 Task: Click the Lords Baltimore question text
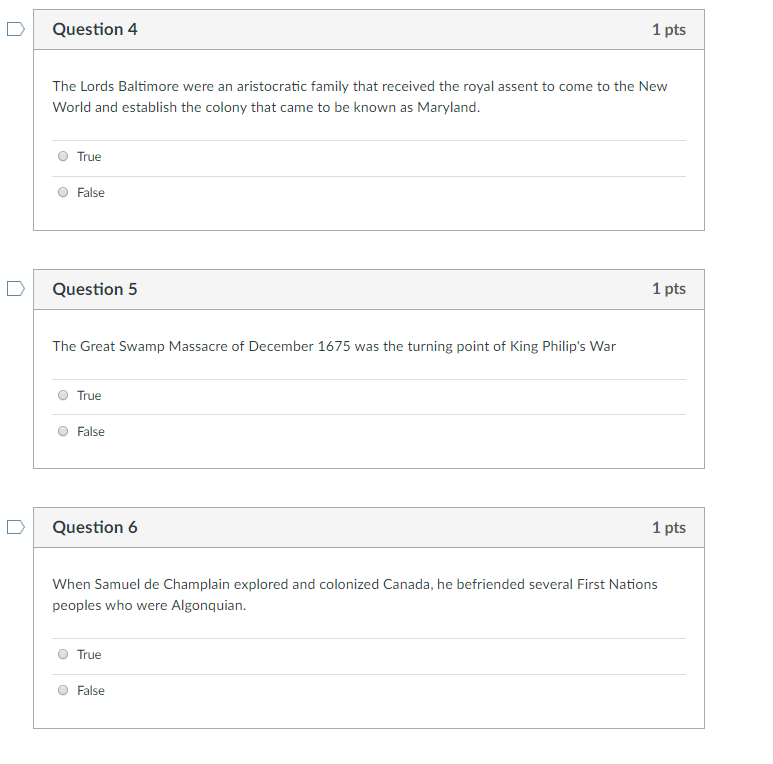pyautogui.click(x=360, y=97)
